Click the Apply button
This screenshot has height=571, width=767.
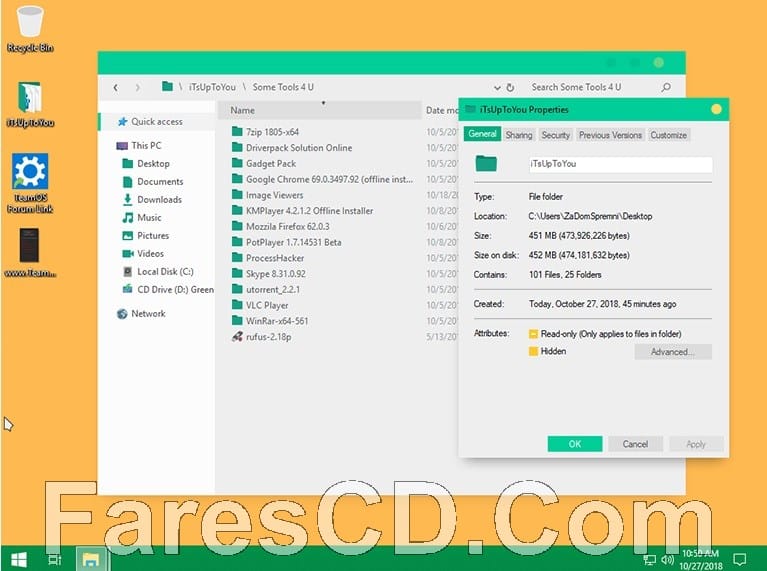point(696,444)
